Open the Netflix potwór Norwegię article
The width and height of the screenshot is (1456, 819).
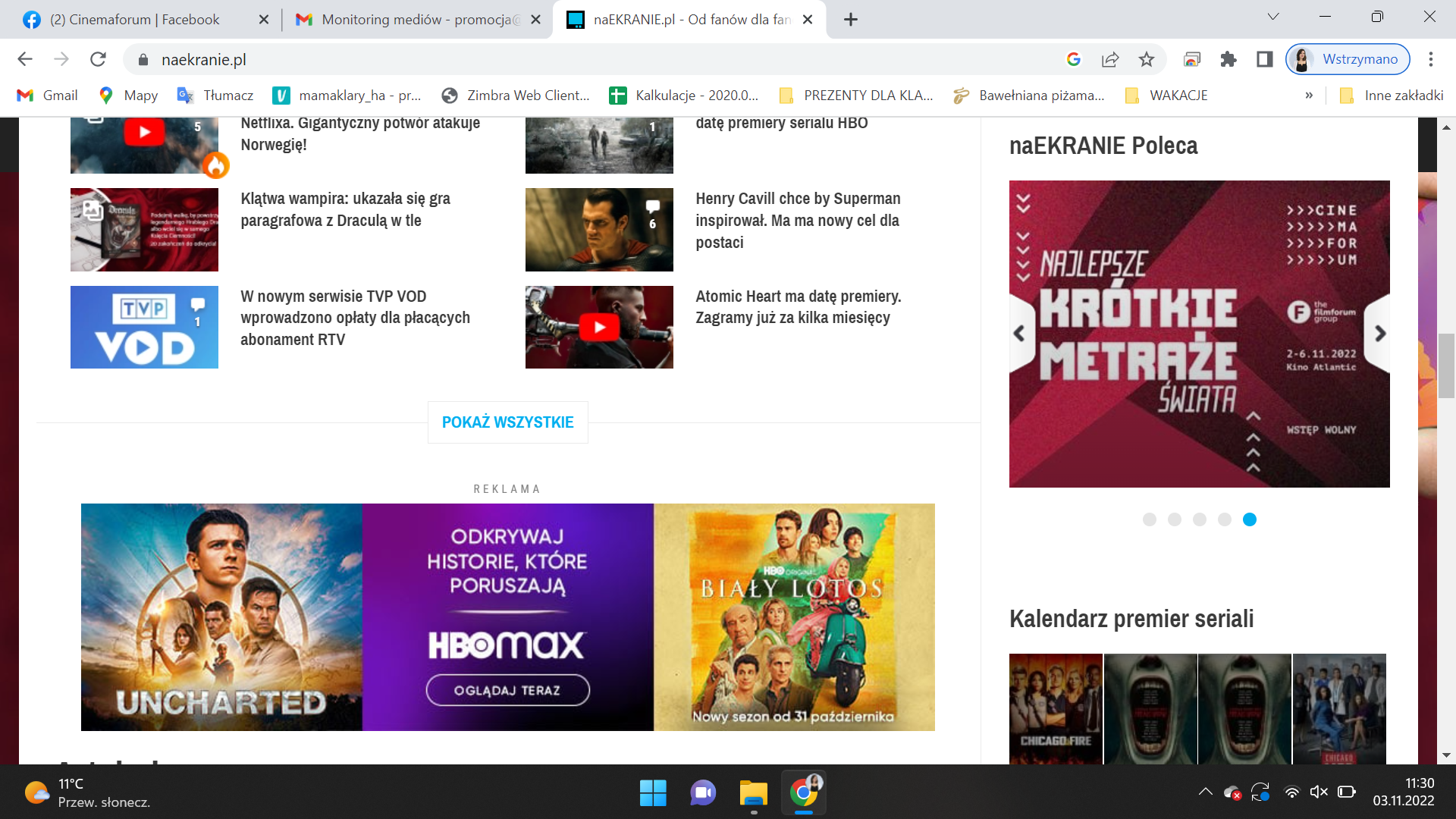[360, 133]
